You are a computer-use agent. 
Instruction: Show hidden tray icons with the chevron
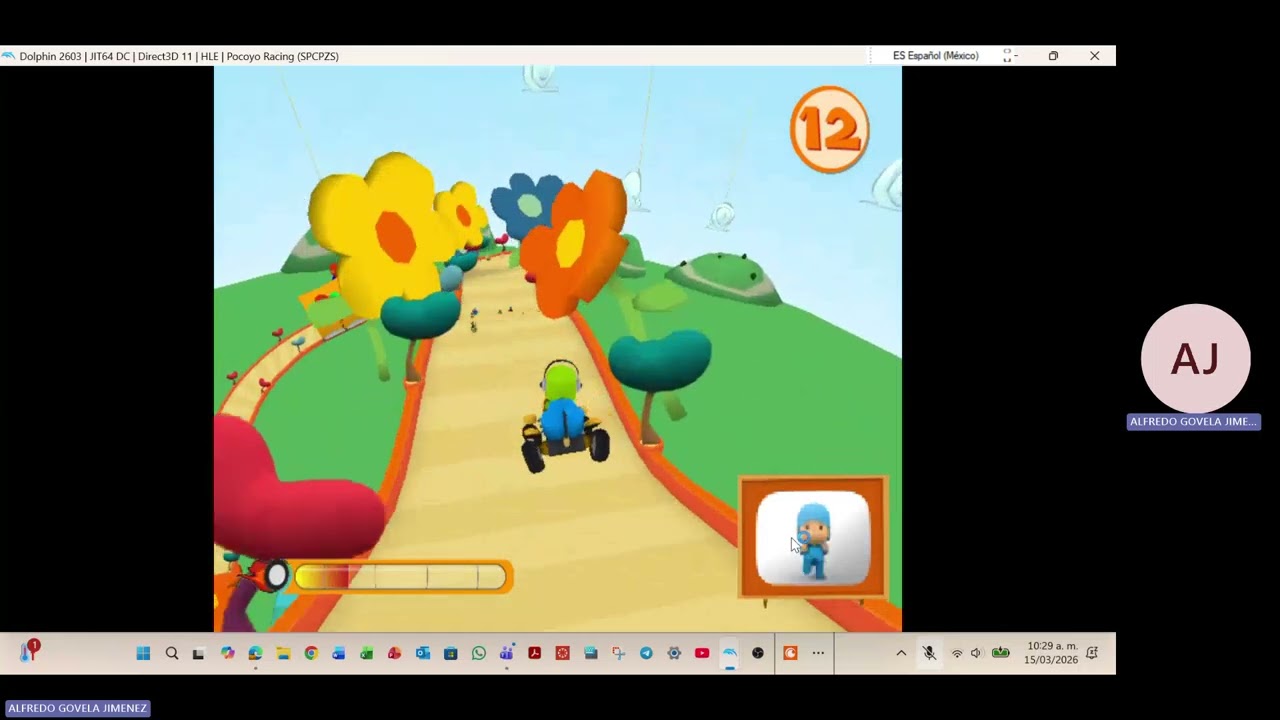[x=901, y=653]
